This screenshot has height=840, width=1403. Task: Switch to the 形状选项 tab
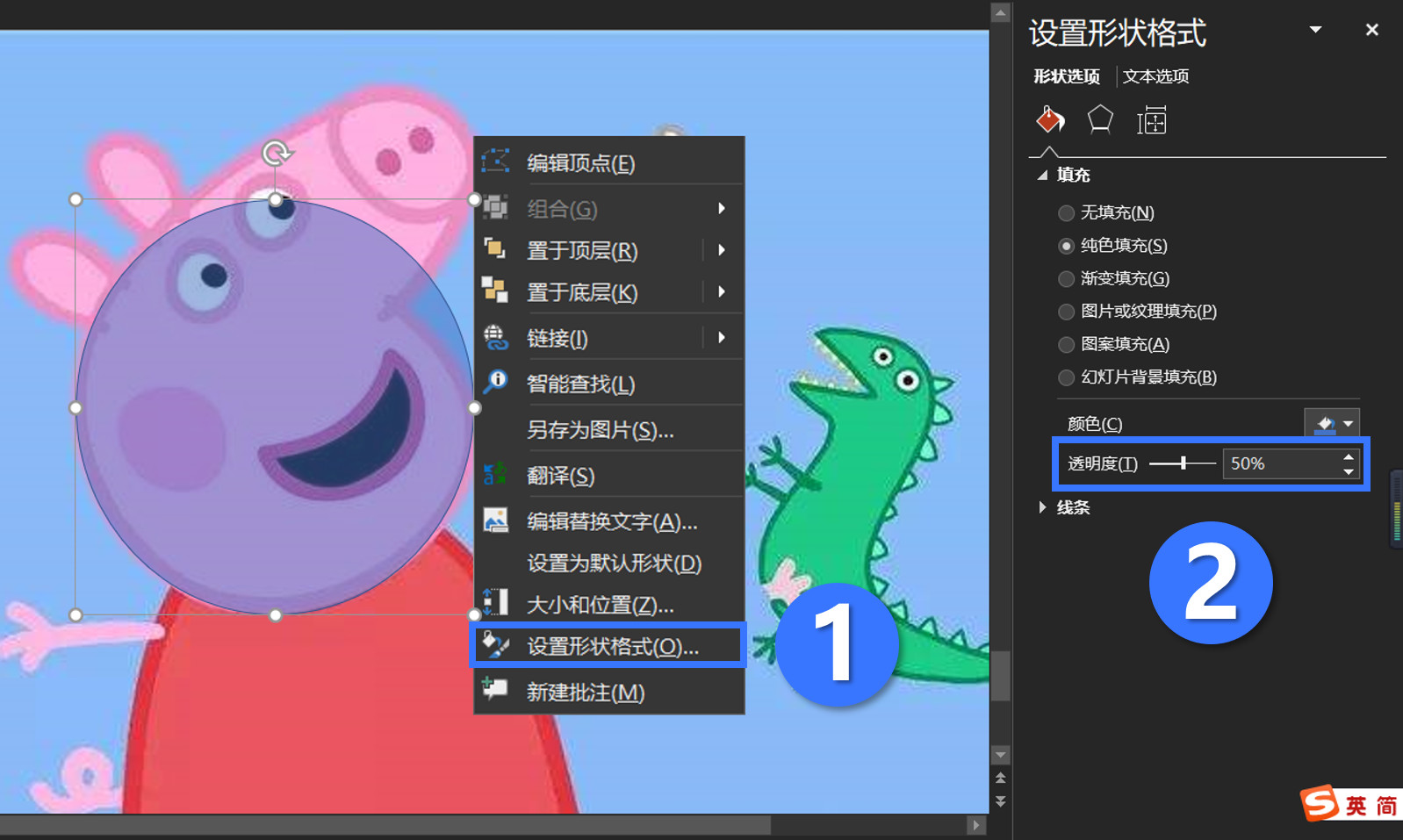pos(1067,76)
